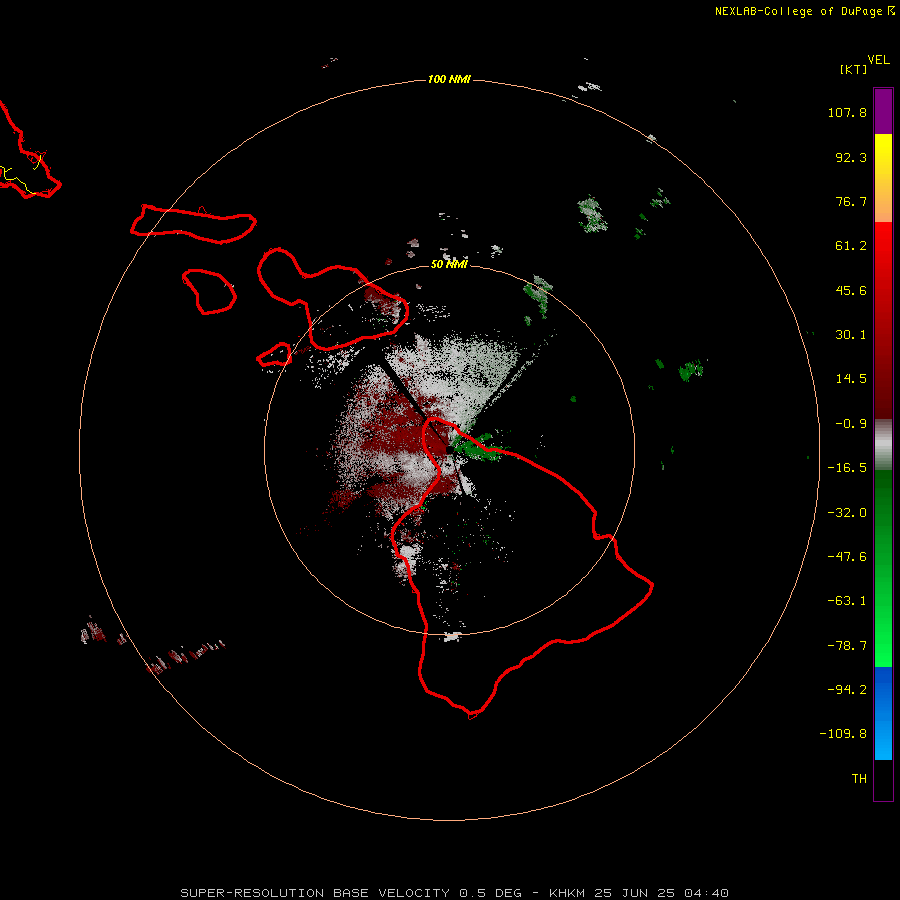Select the 61.2 scale value
Screen dimensions: 900x900
[851, 246]
